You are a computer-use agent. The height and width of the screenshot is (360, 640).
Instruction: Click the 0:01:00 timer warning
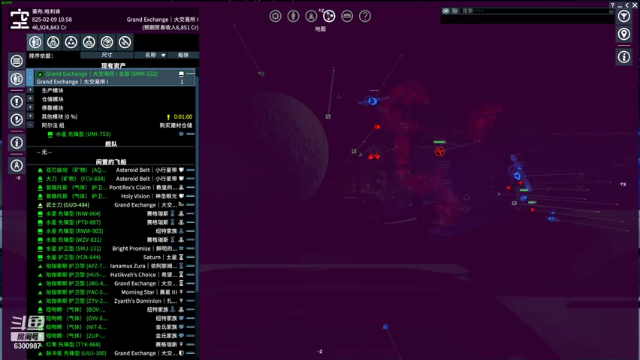click(x=180, y=117)
